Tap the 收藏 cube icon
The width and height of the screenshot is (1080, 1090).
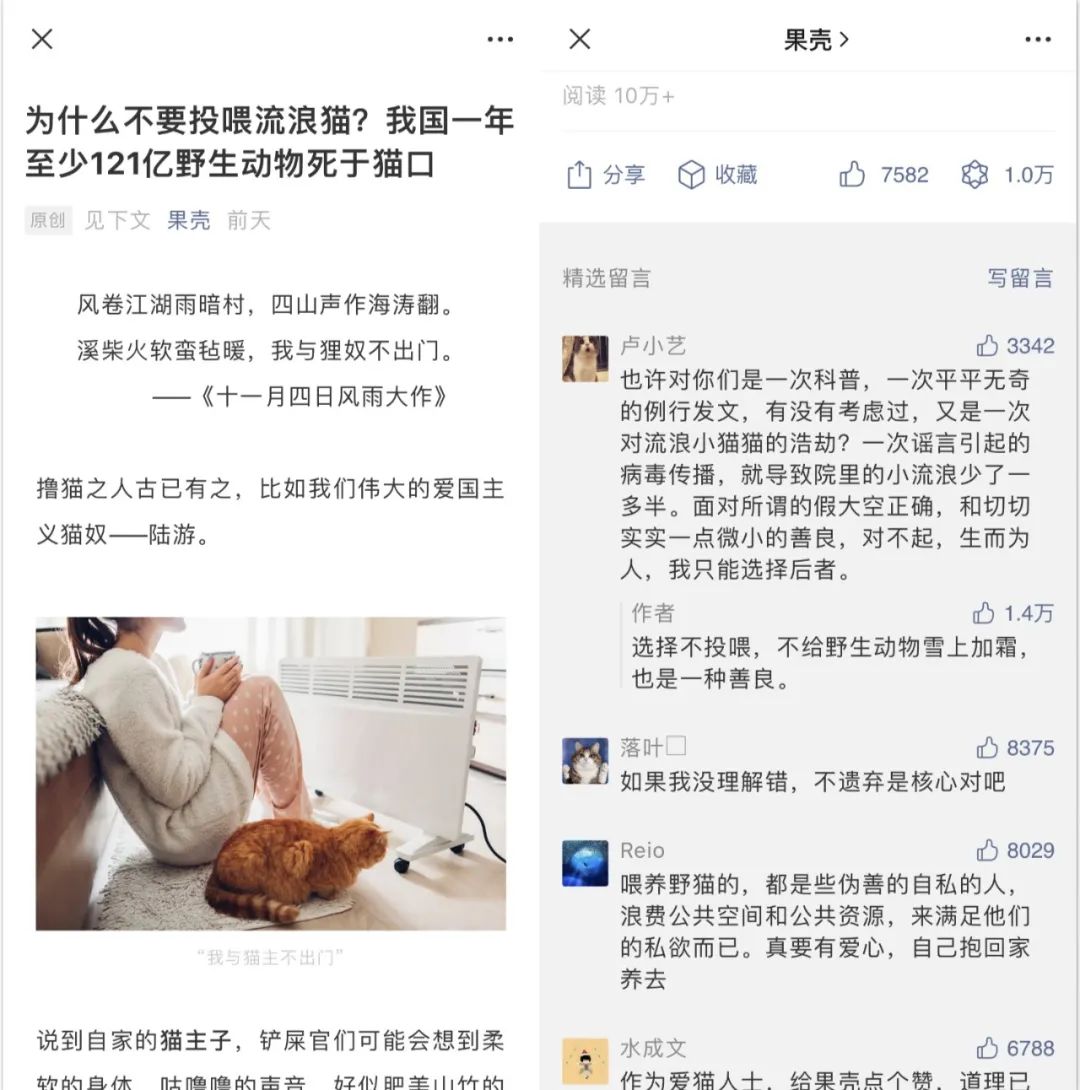tap(691, 174)
